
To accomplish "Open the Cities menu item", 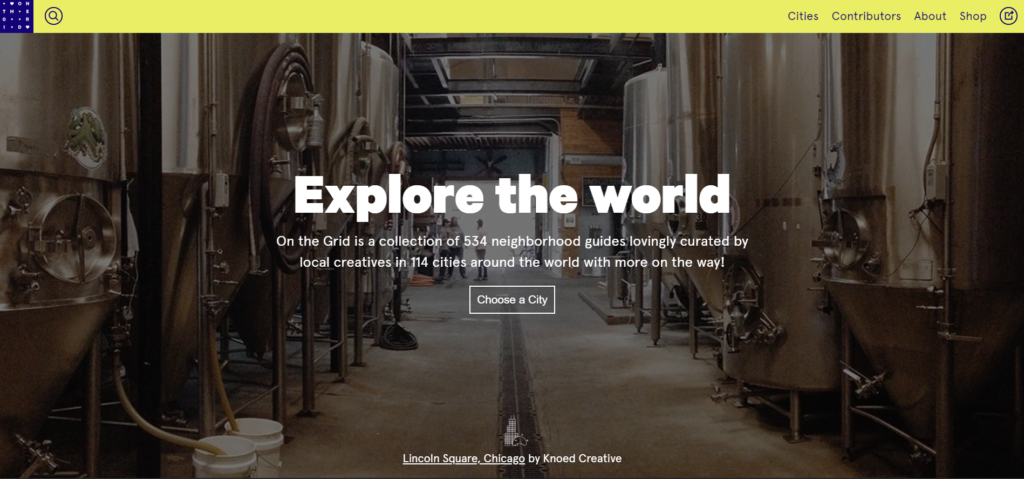I will point(803,16).
